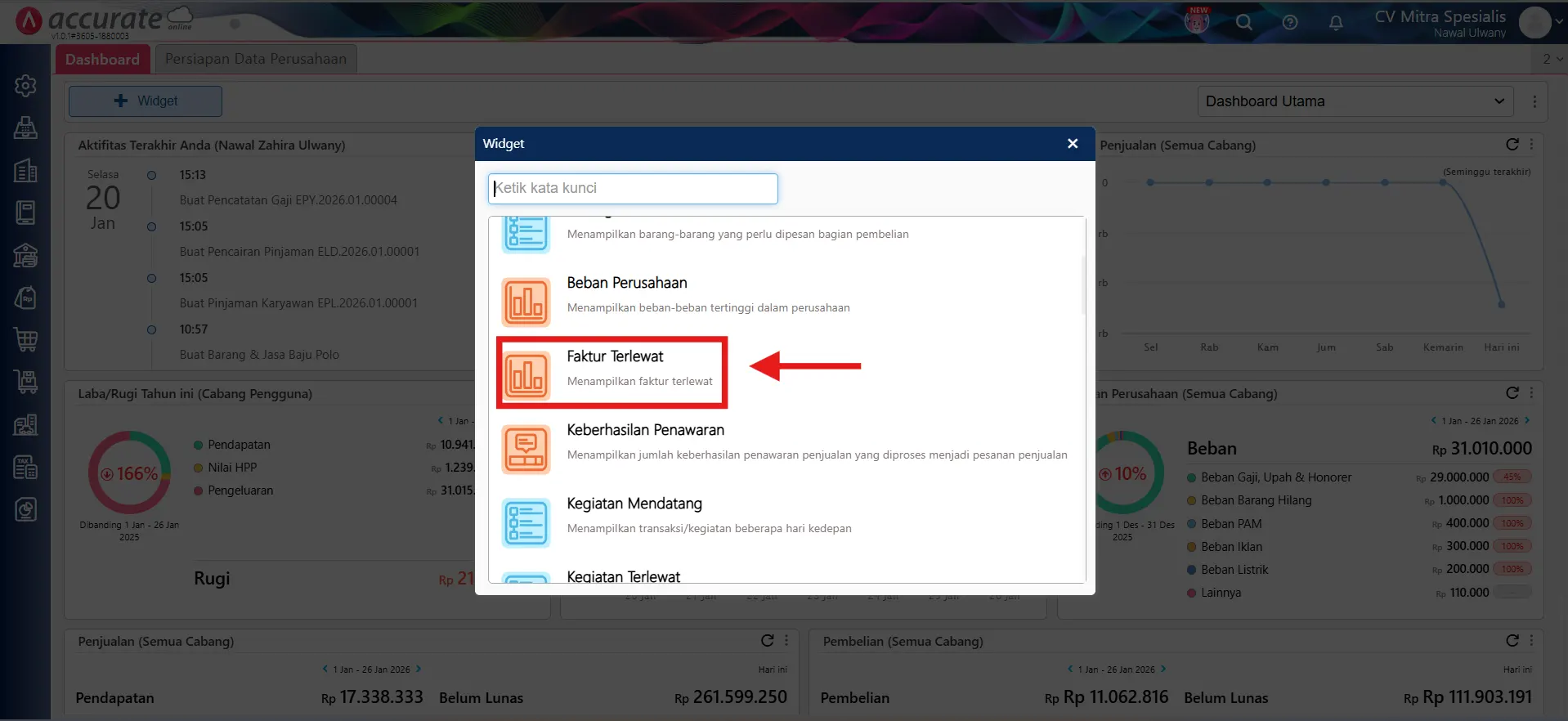Go to previous period in Pembelian widget
The image size is (1568, 721).
coord(1069,669)
